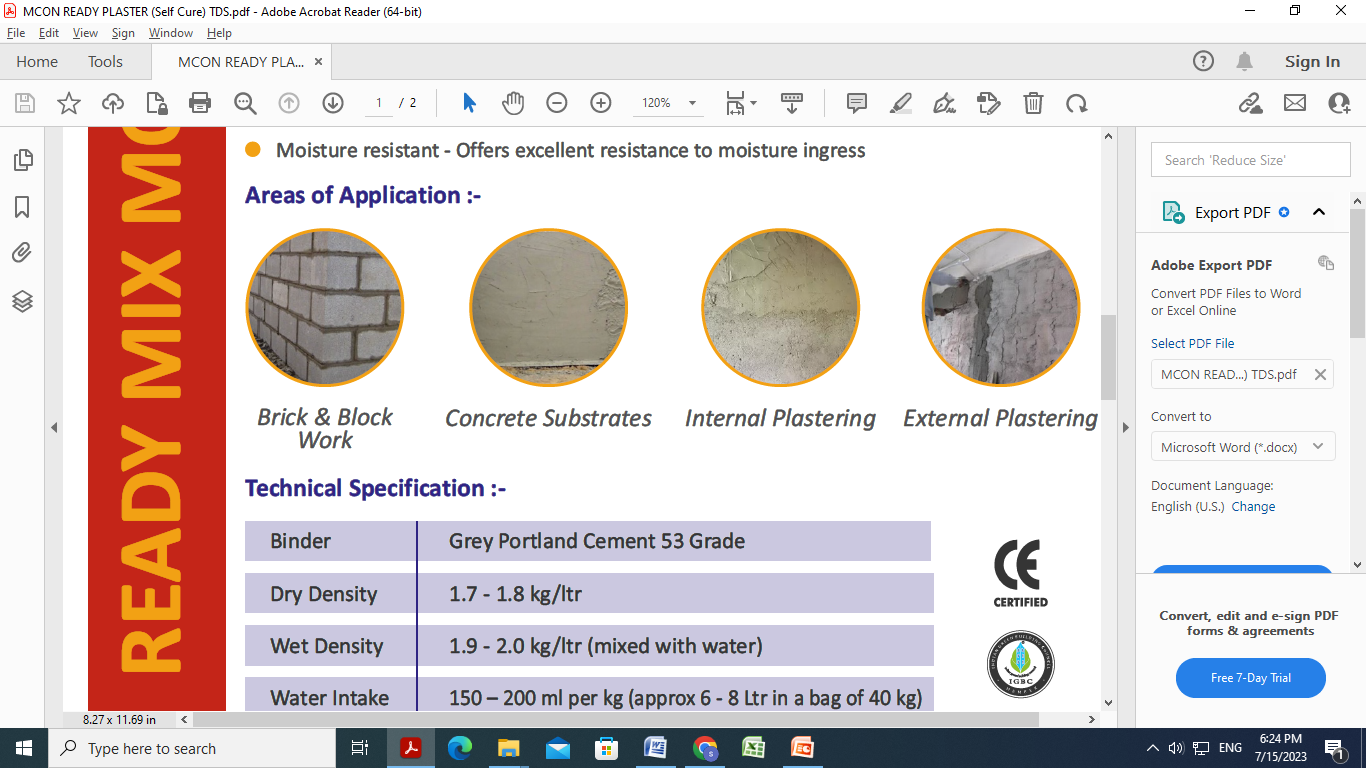
Task: Click the taskbar search box
Action: [192, 748]
